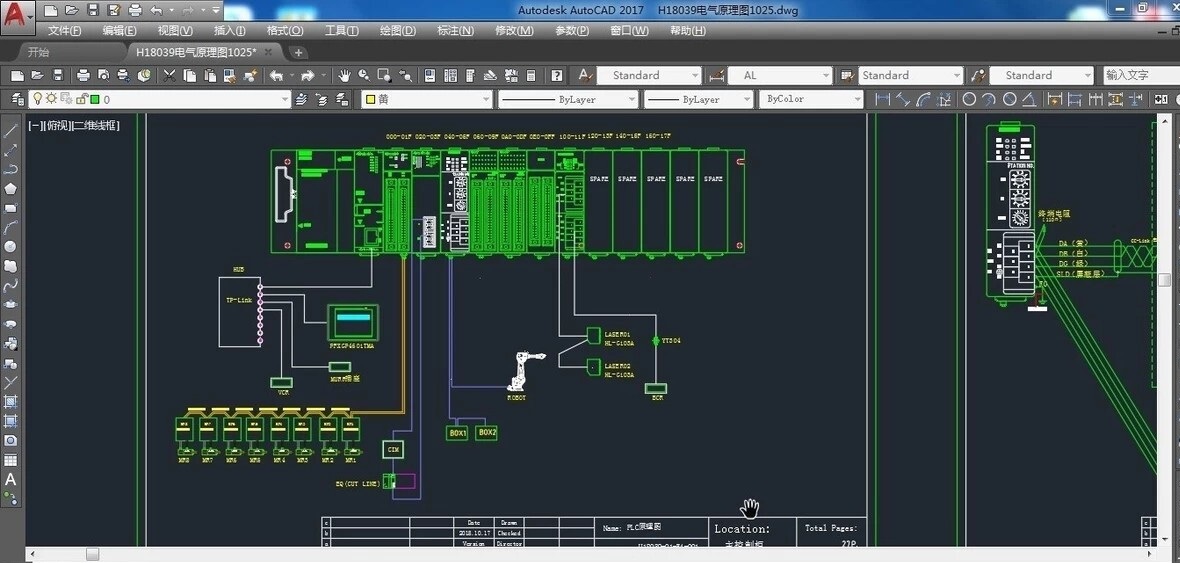Select the Pan hand tool in toolbar
The height and width of the screenshot is (563, 1180).
click(344, 75)
